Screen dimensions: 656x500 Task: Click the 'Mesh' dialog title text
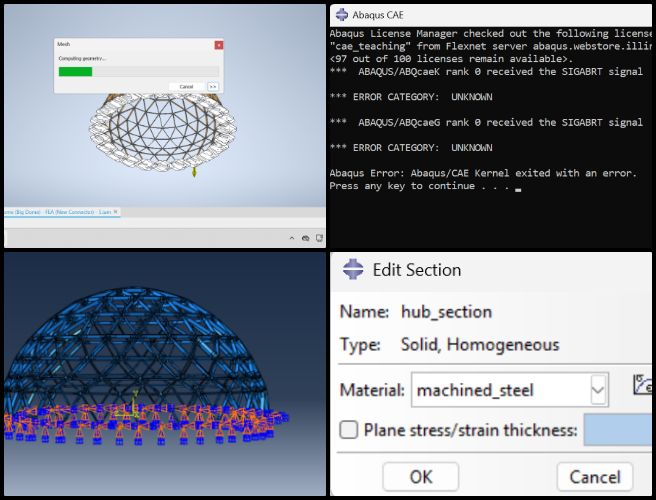coord(64,44)
